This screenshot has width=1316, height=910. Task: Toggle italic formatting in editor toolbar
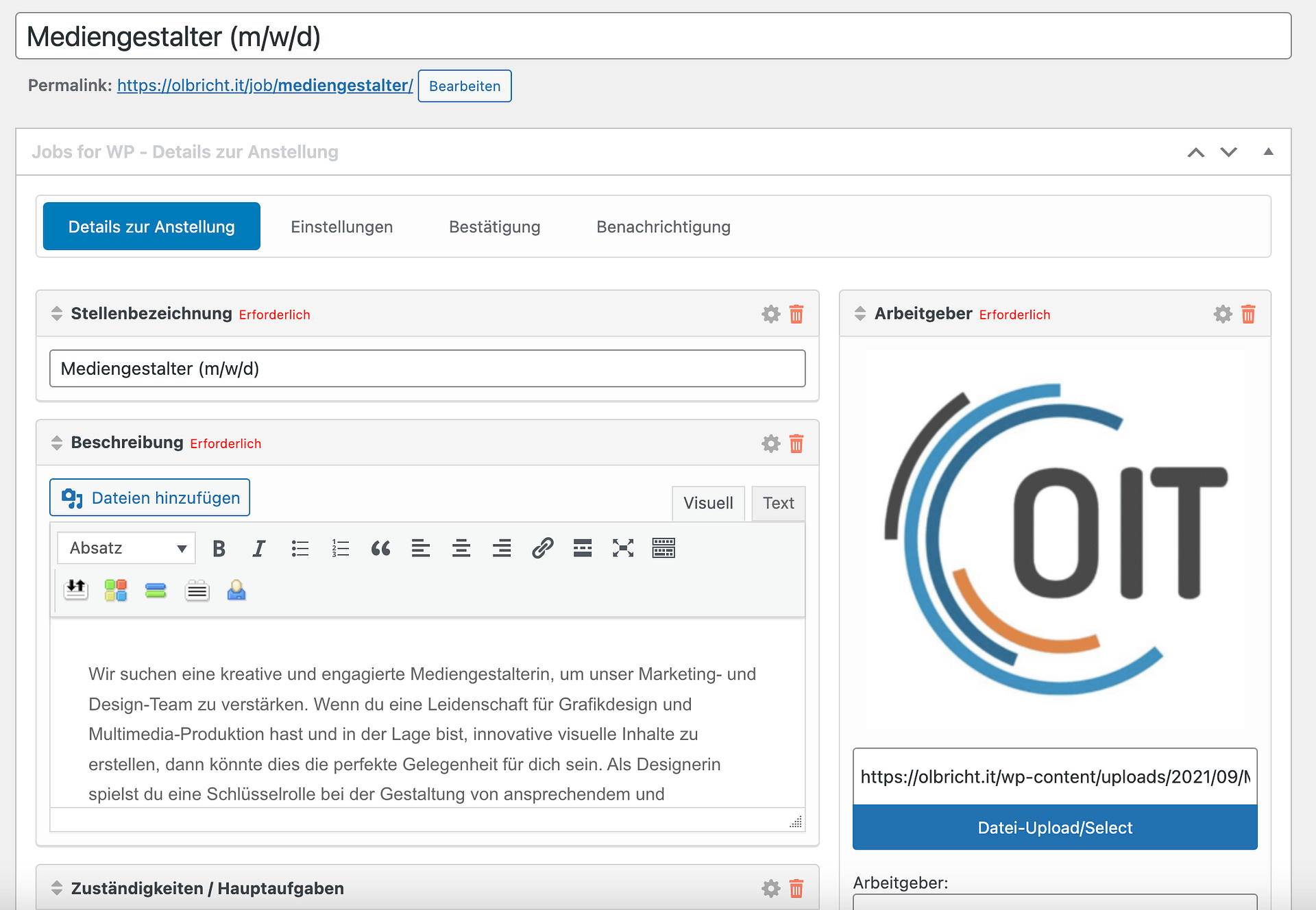[x=259, y=548]
